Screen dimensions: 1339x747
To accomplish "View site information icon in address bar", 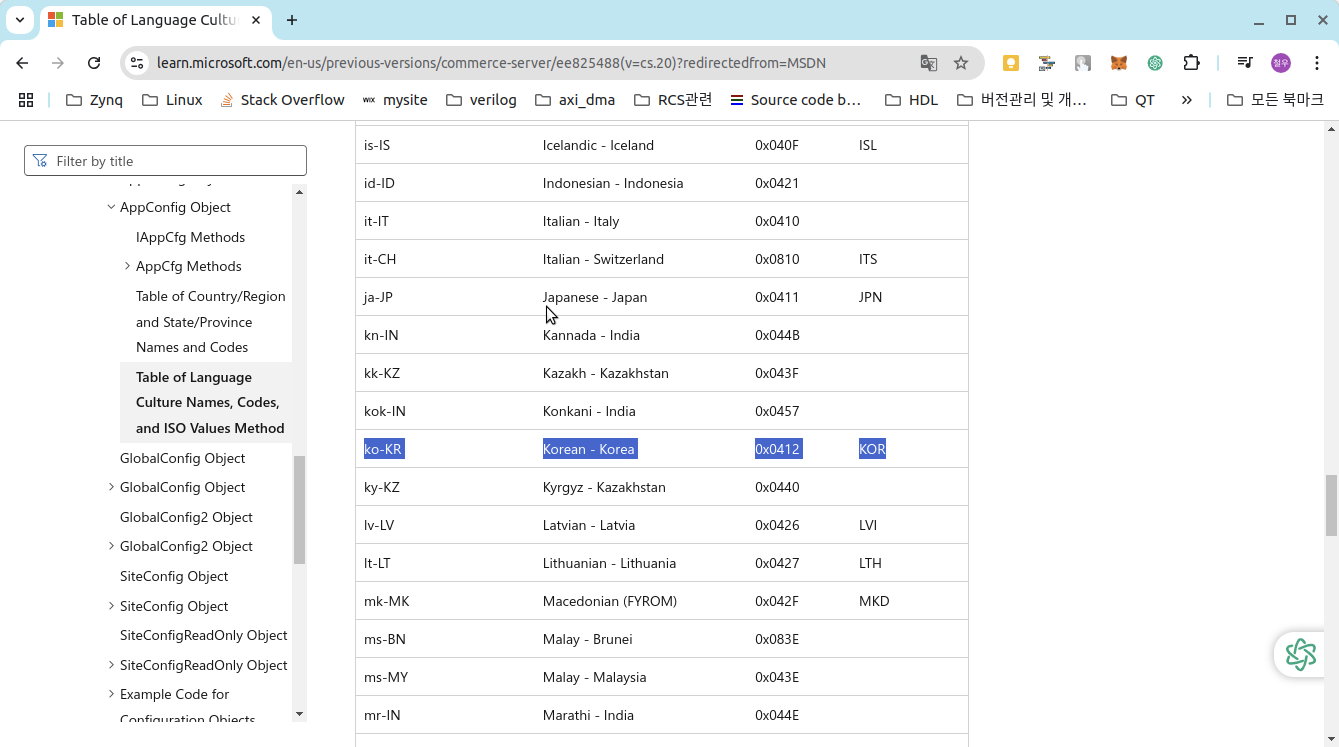I will pyautogui.click(x=137, y=63).
